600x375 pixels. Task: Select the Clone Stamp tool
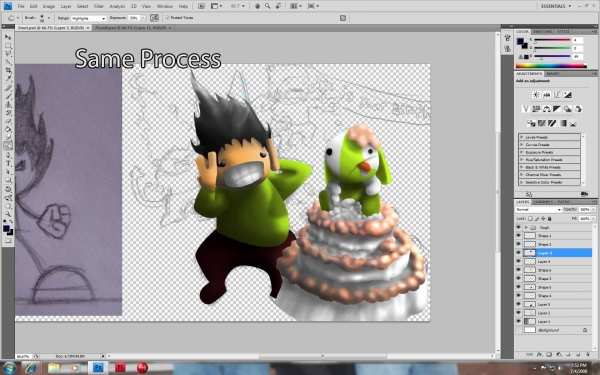[8, 104]
